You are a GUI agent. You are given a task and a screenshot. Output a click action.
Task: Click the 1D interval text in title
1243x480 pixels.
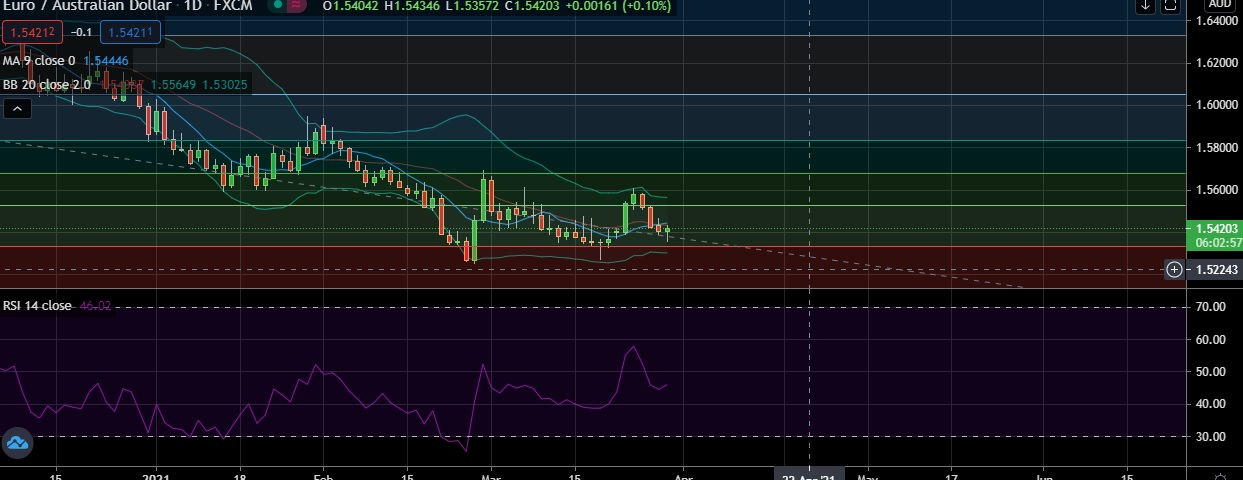pos(195,6)
